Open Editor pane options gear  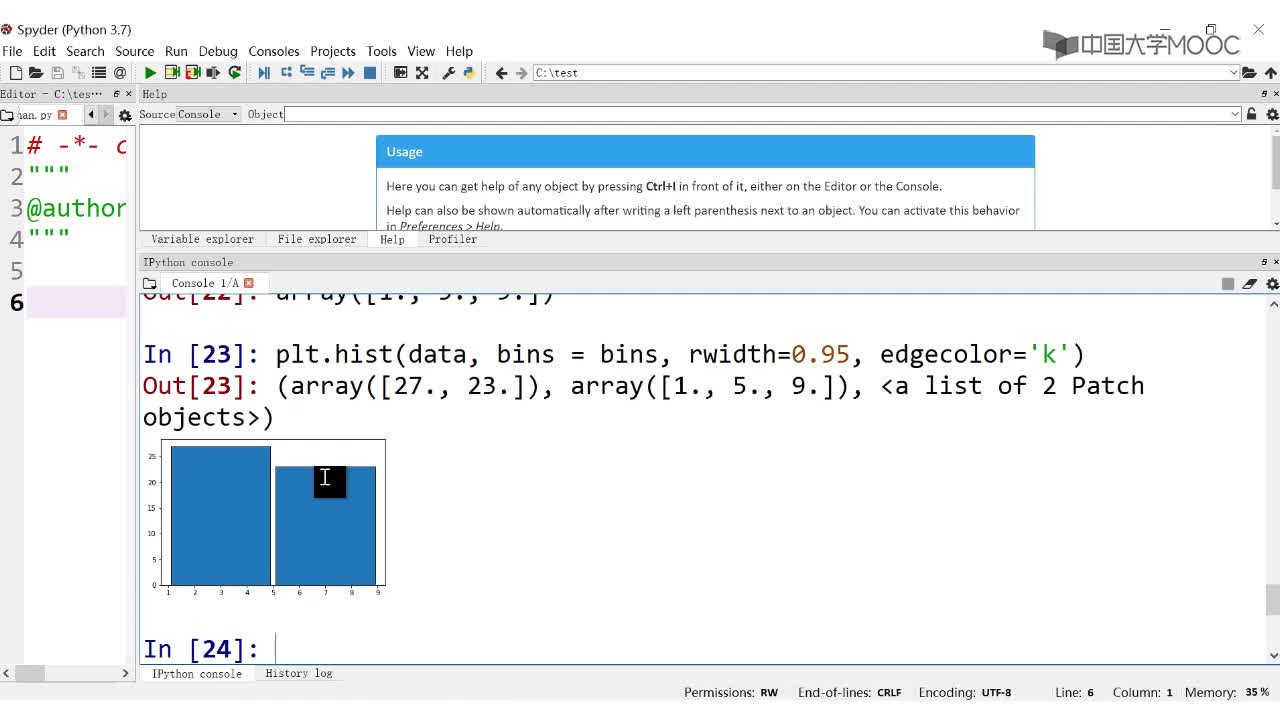(125, 116)
